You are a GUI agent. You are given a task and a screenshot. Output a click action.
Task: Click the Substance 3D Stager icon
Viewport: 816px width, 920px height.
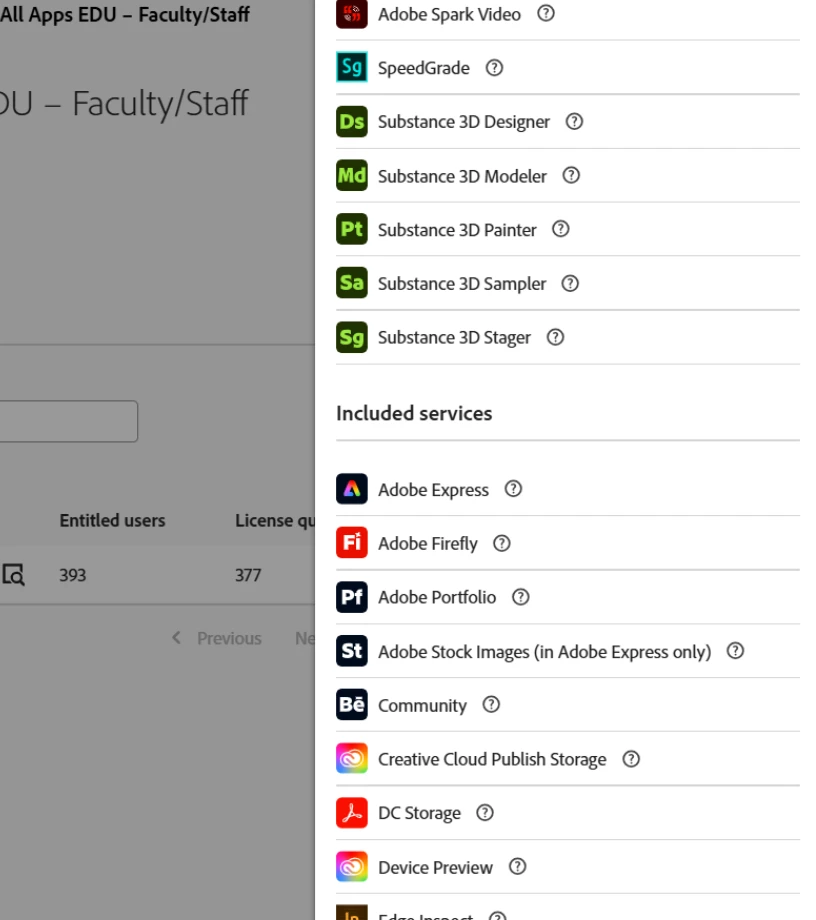tap(351, 337)
